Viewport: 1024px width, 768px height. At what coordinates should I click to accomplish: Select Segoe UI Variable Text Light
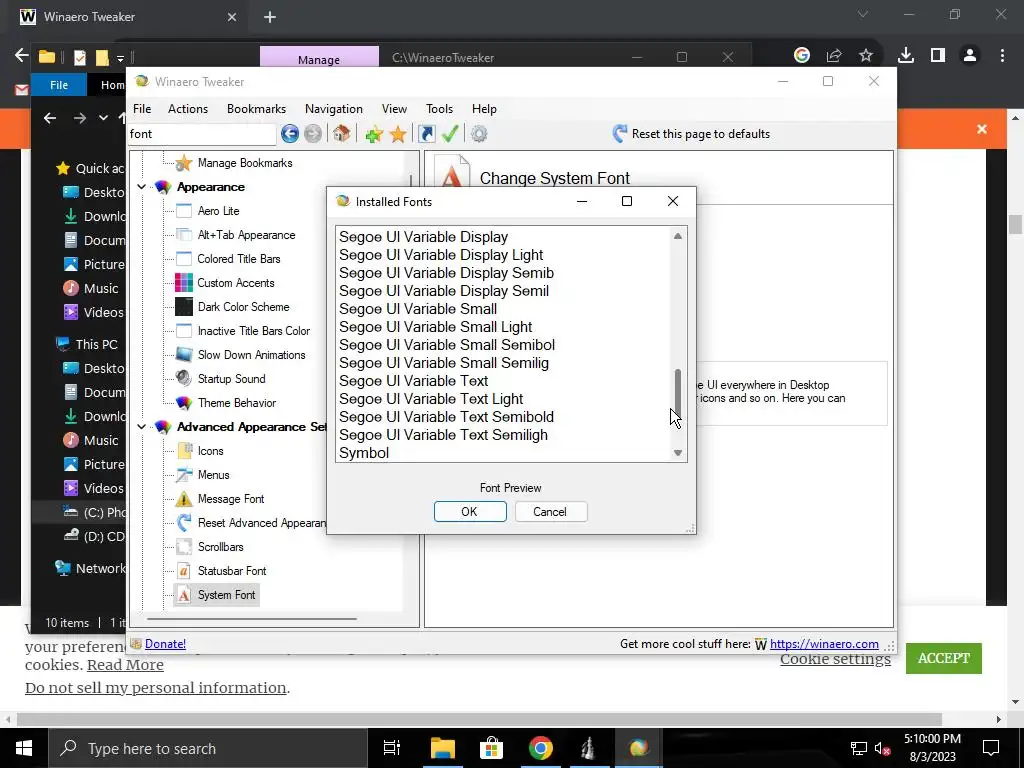point(431,399)
